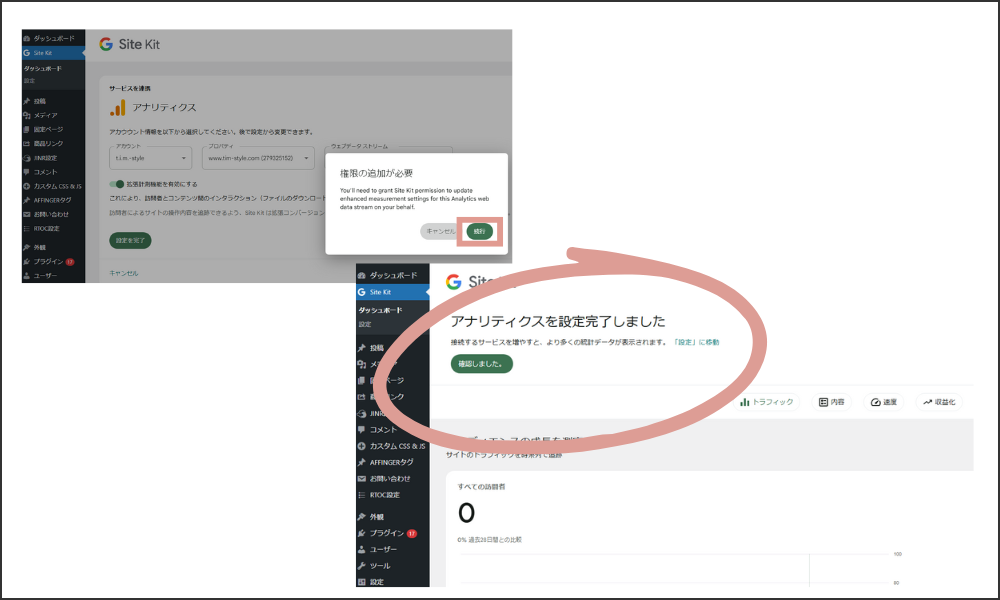Image resolution: width=1000 pixels, height=600 pixels.
Task: Follow the 「設定」に移動 link
Action: coord(696,342)
